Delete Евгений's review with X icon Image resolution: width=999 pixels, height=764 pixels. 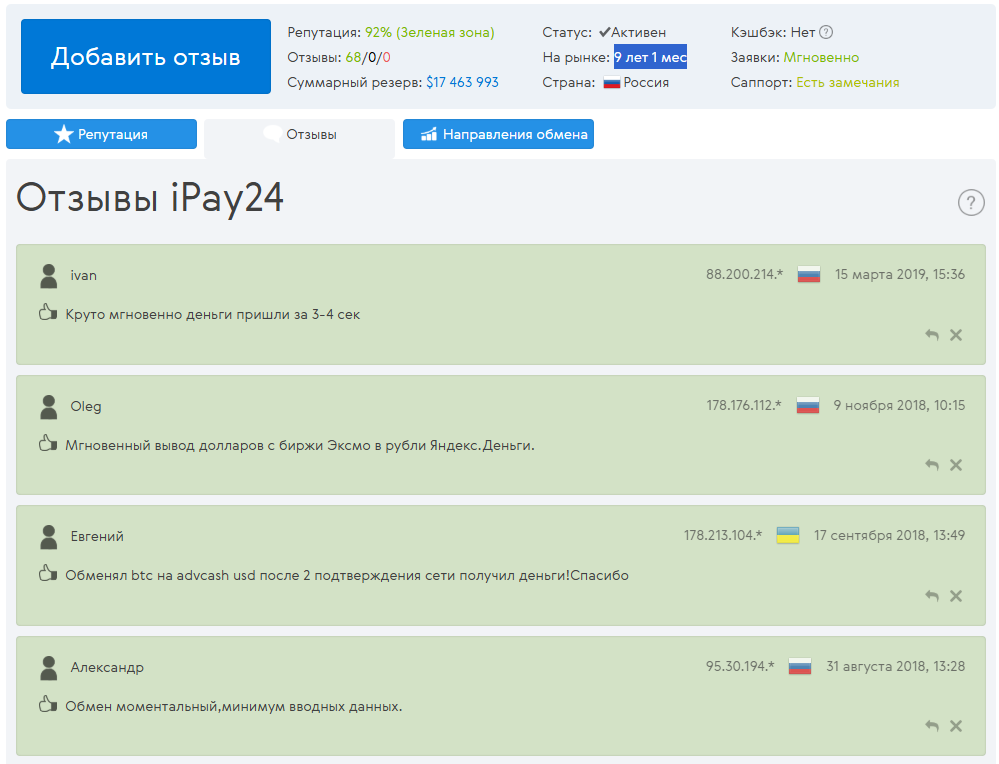pos(956,596)
